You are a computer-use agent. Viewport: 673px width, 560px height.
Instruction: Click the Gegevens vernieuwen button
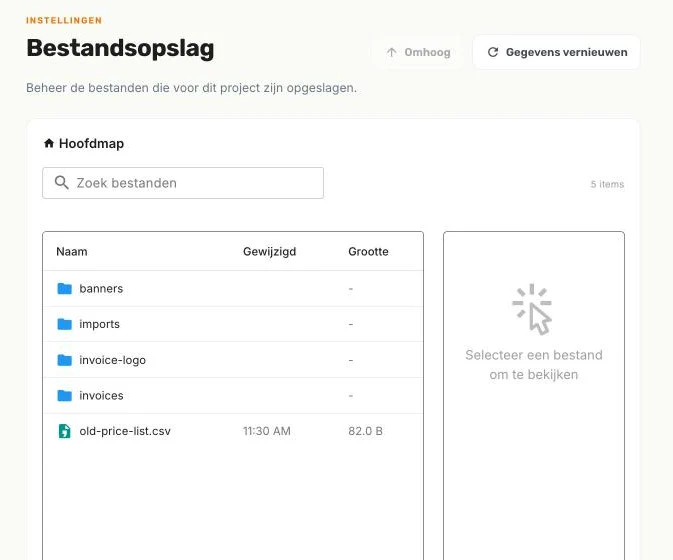(x=556, y=52)
